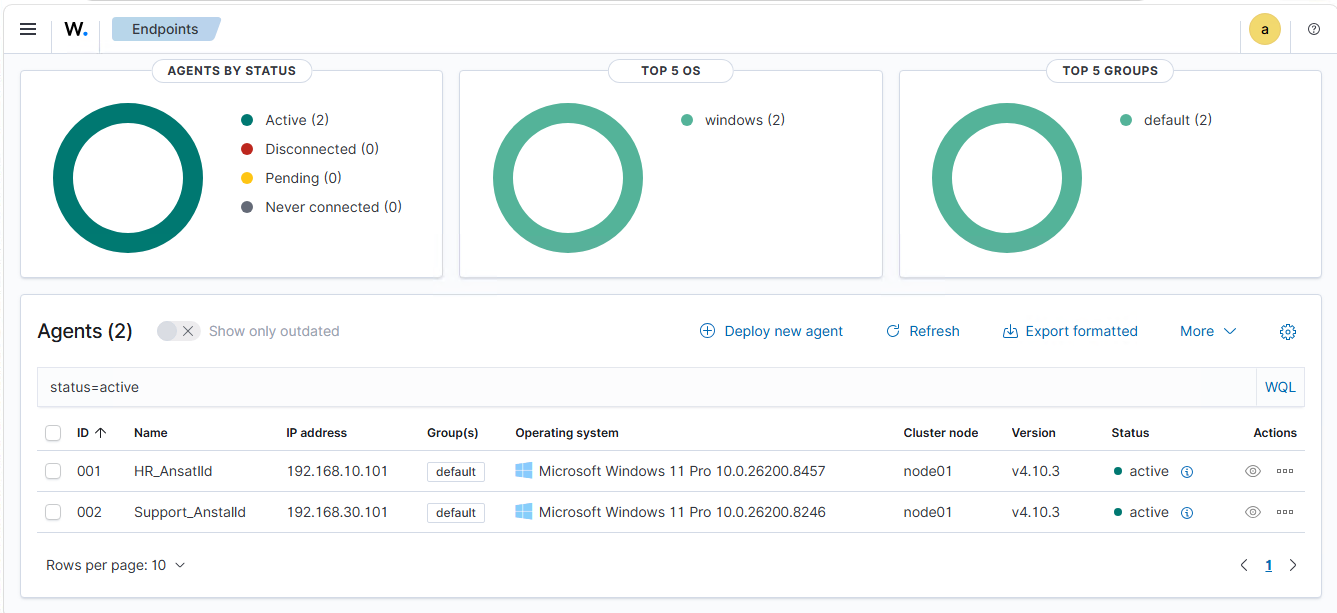Expand the More dropdown
Image resolution: width=1337 pixels, height=613 pixels.
coord(1208,331)
